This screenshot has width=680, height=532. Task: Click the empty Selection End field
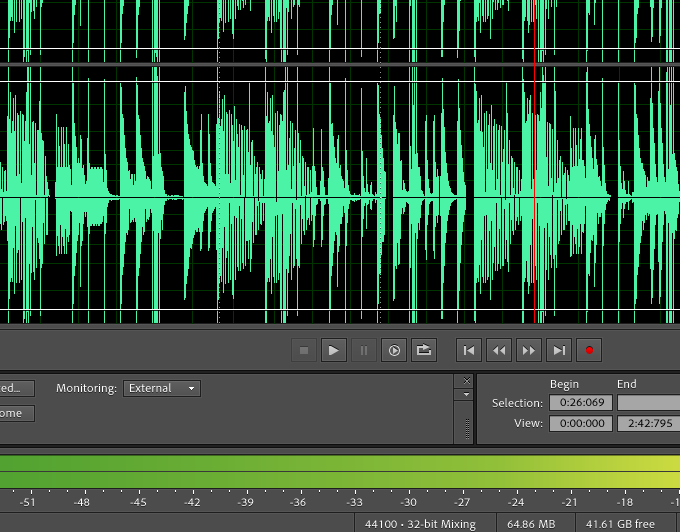[649, 403]
